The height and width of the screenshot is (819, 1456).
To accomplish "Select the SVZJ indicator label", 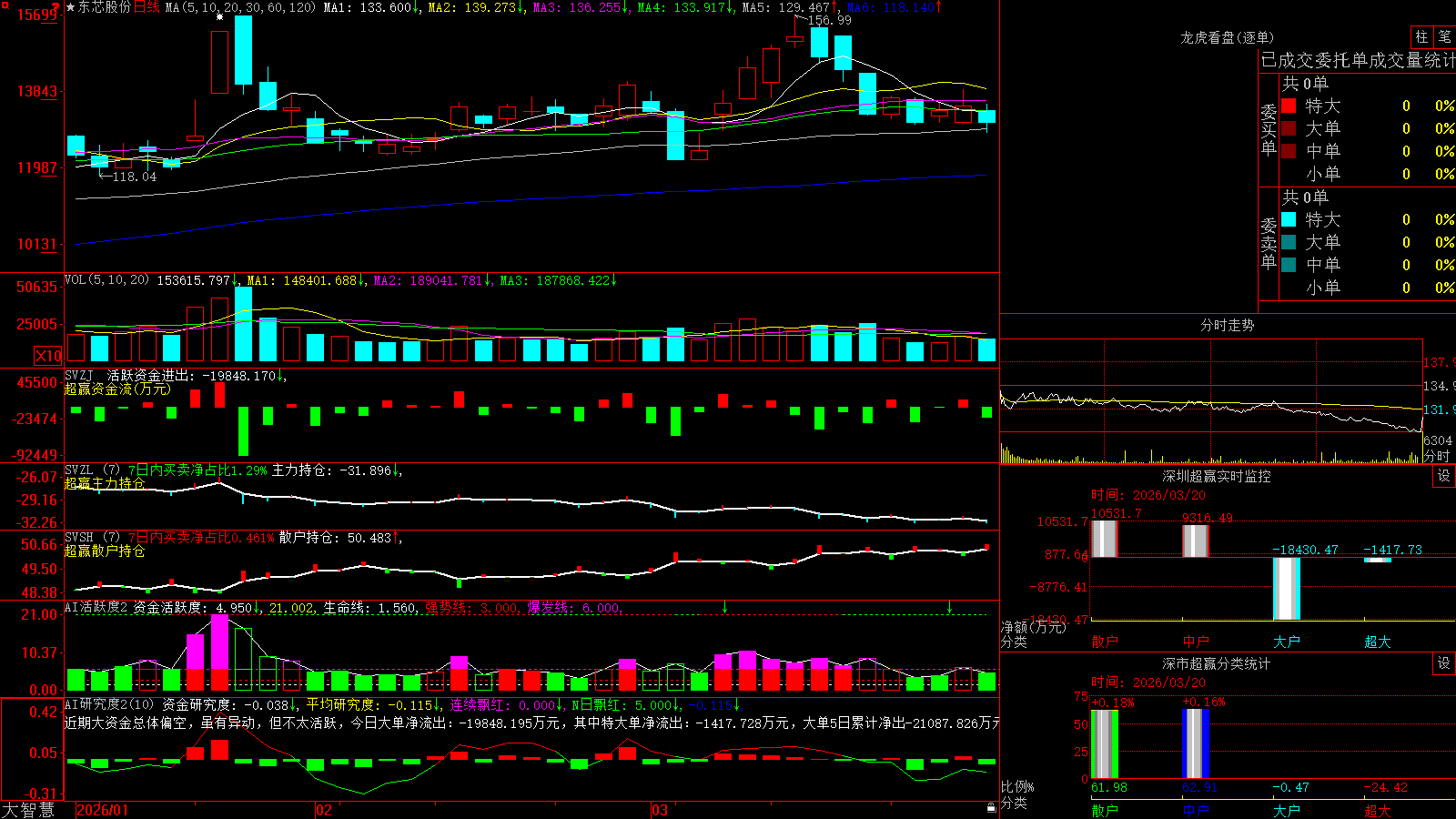I will [78, 375].
